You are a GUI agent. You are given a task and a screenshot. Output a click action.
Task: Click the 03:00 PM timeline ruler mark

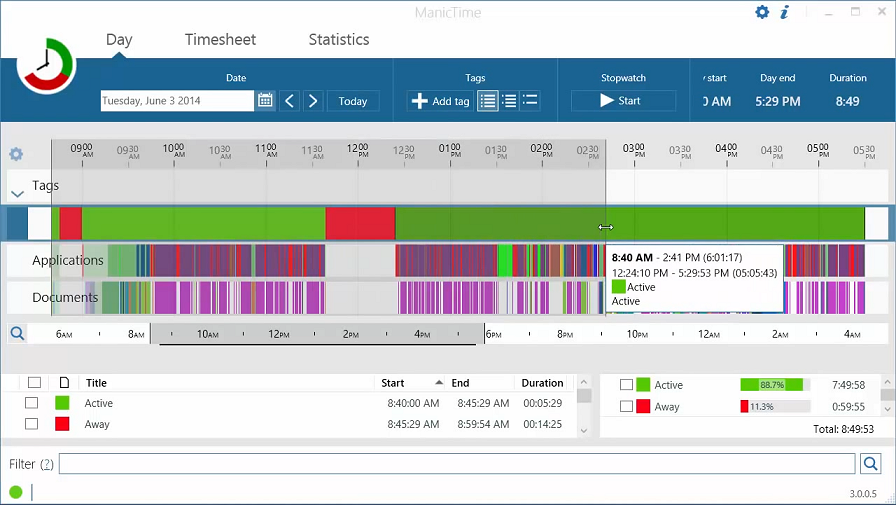634,150
